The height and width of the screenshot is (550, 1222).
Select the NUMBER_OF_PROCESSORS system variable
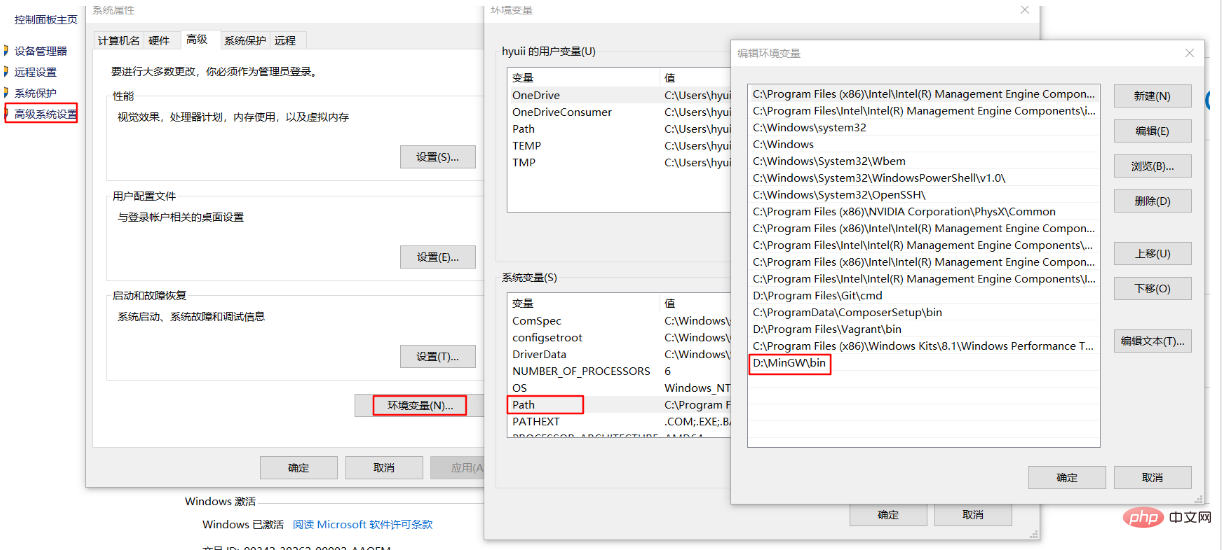click(x=620, y=371)
